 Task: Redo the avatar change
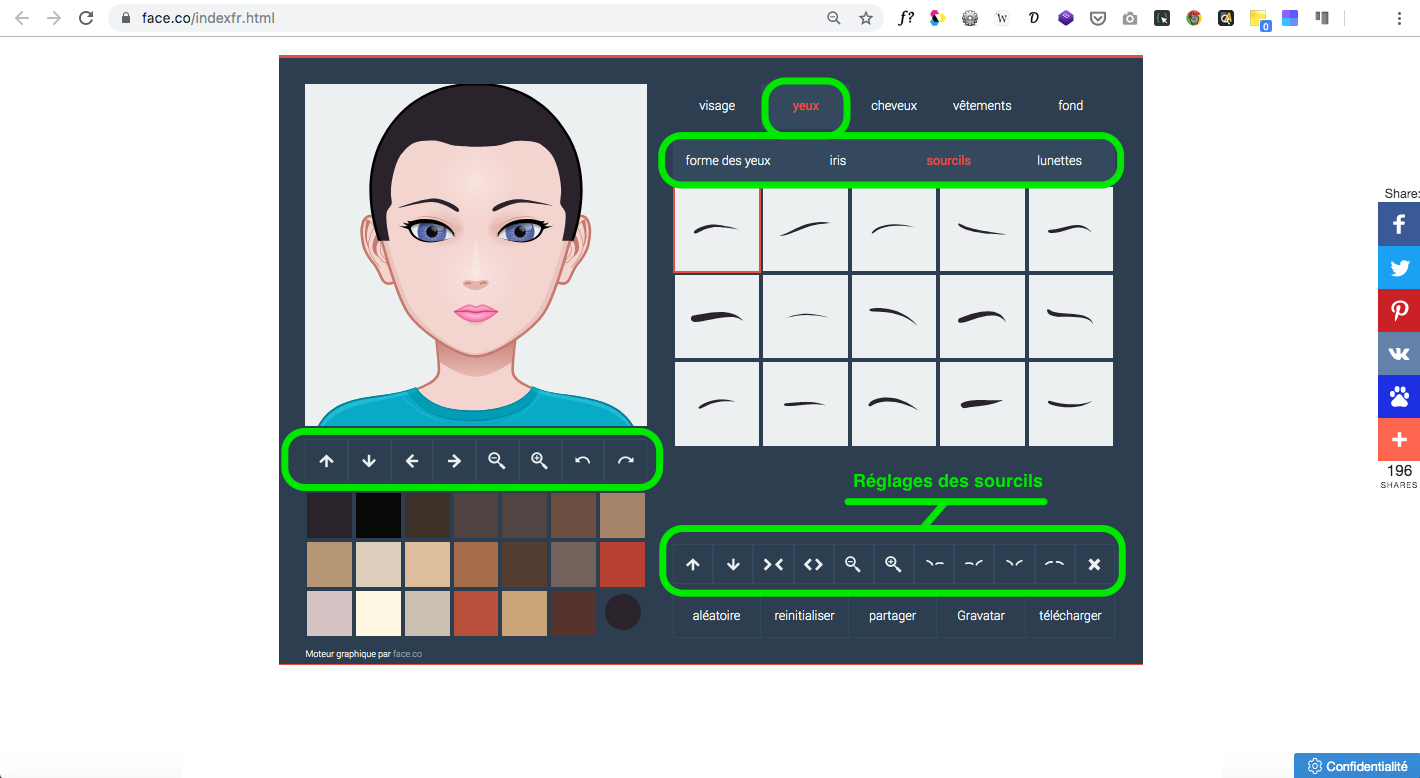625,461
